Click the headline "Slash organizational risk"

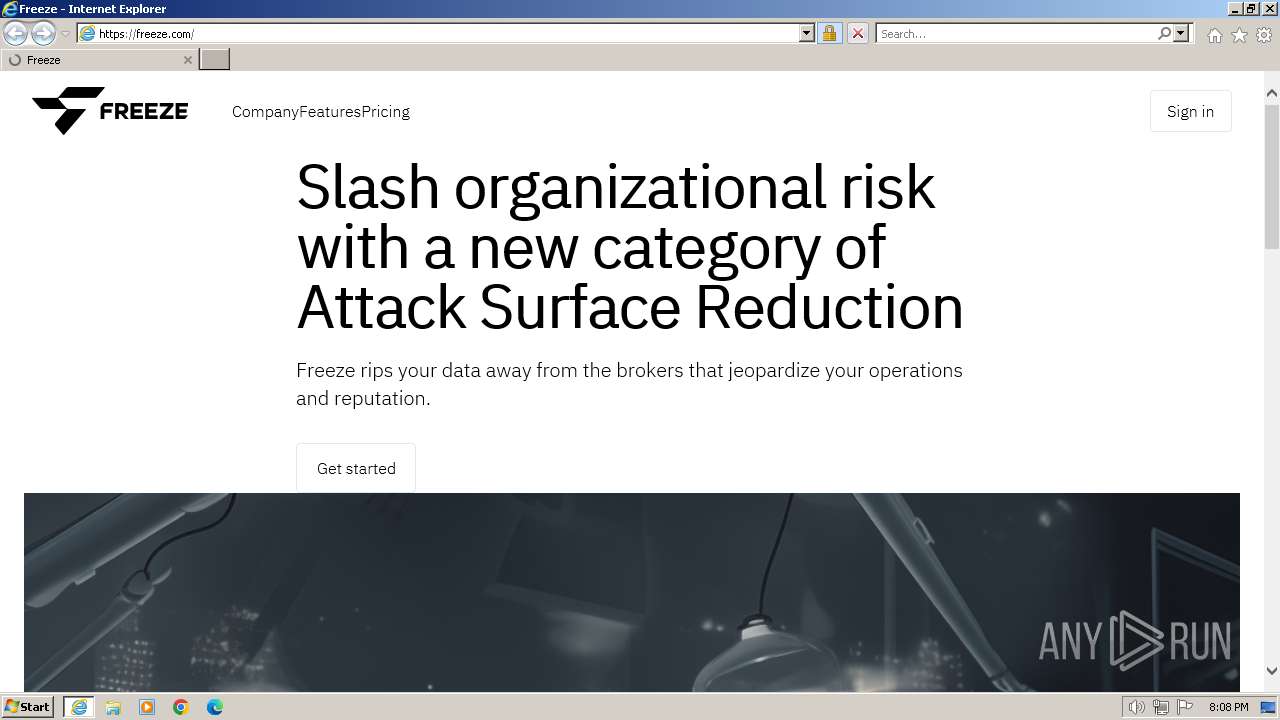(616, 186)
